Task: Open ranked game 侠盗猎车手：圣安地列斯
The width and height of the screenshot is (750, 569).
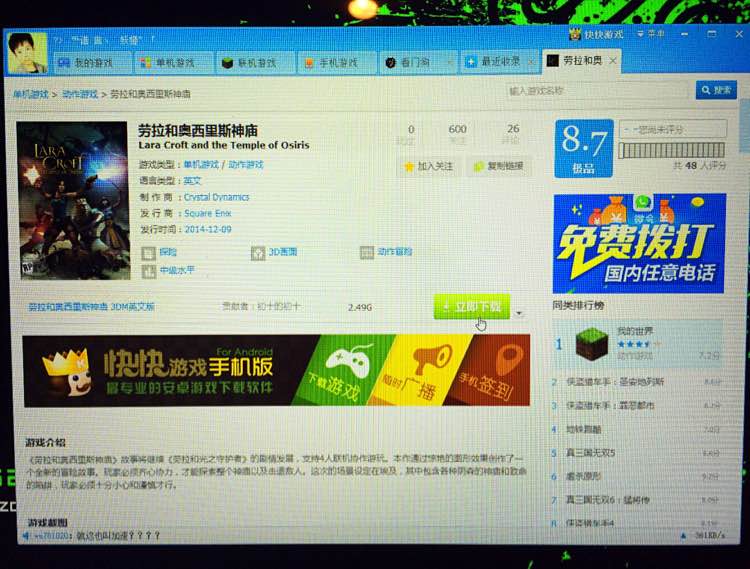Action: (x=615, y=382)
